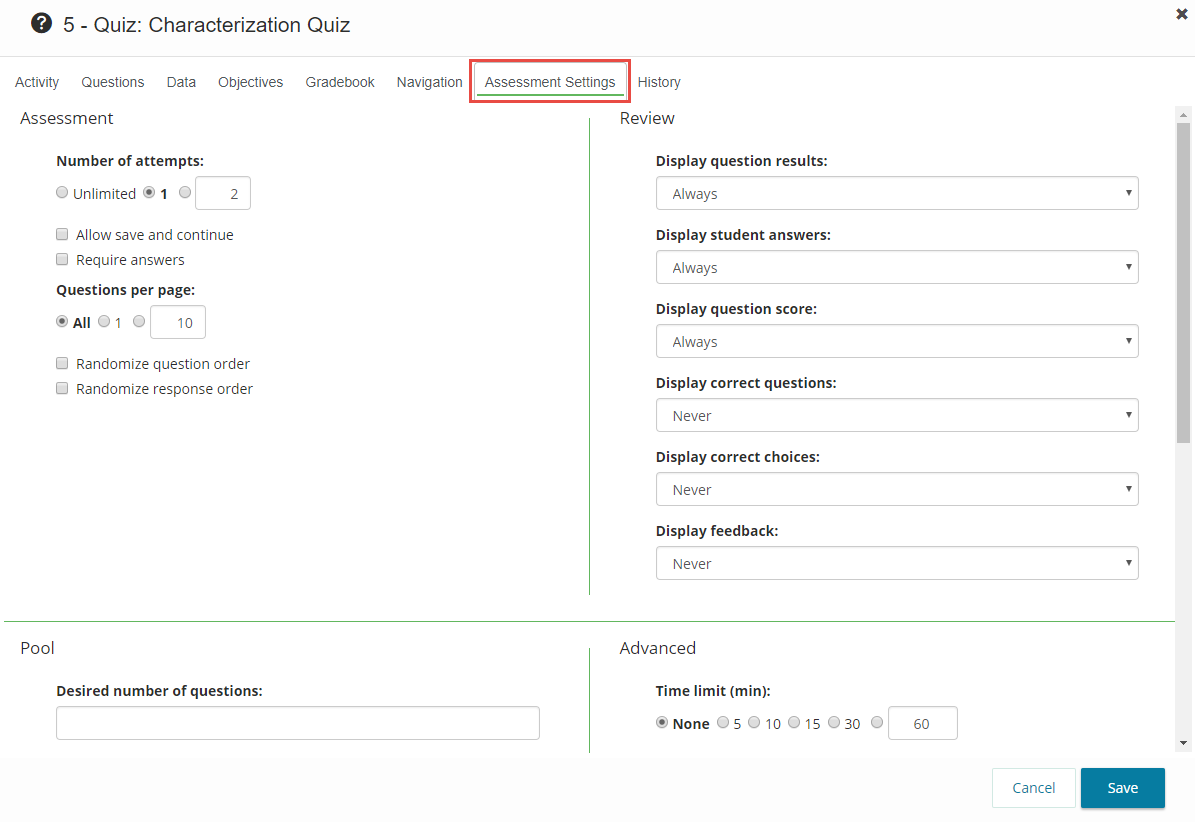
Task: Click the scroll down arrow on scrollbar
Action: tap(1184, 743)
